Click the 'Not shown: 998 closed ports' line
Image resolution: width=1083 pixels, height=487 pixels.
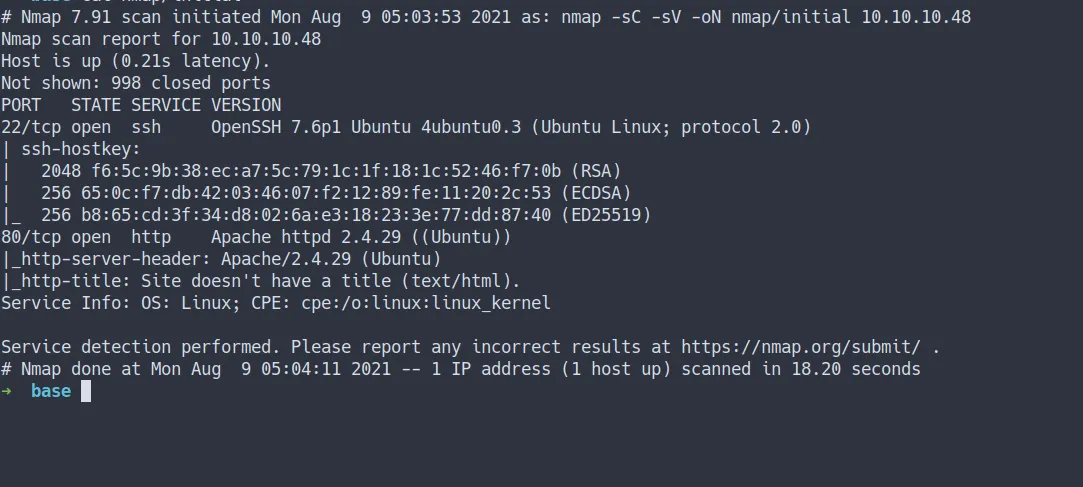135,83
